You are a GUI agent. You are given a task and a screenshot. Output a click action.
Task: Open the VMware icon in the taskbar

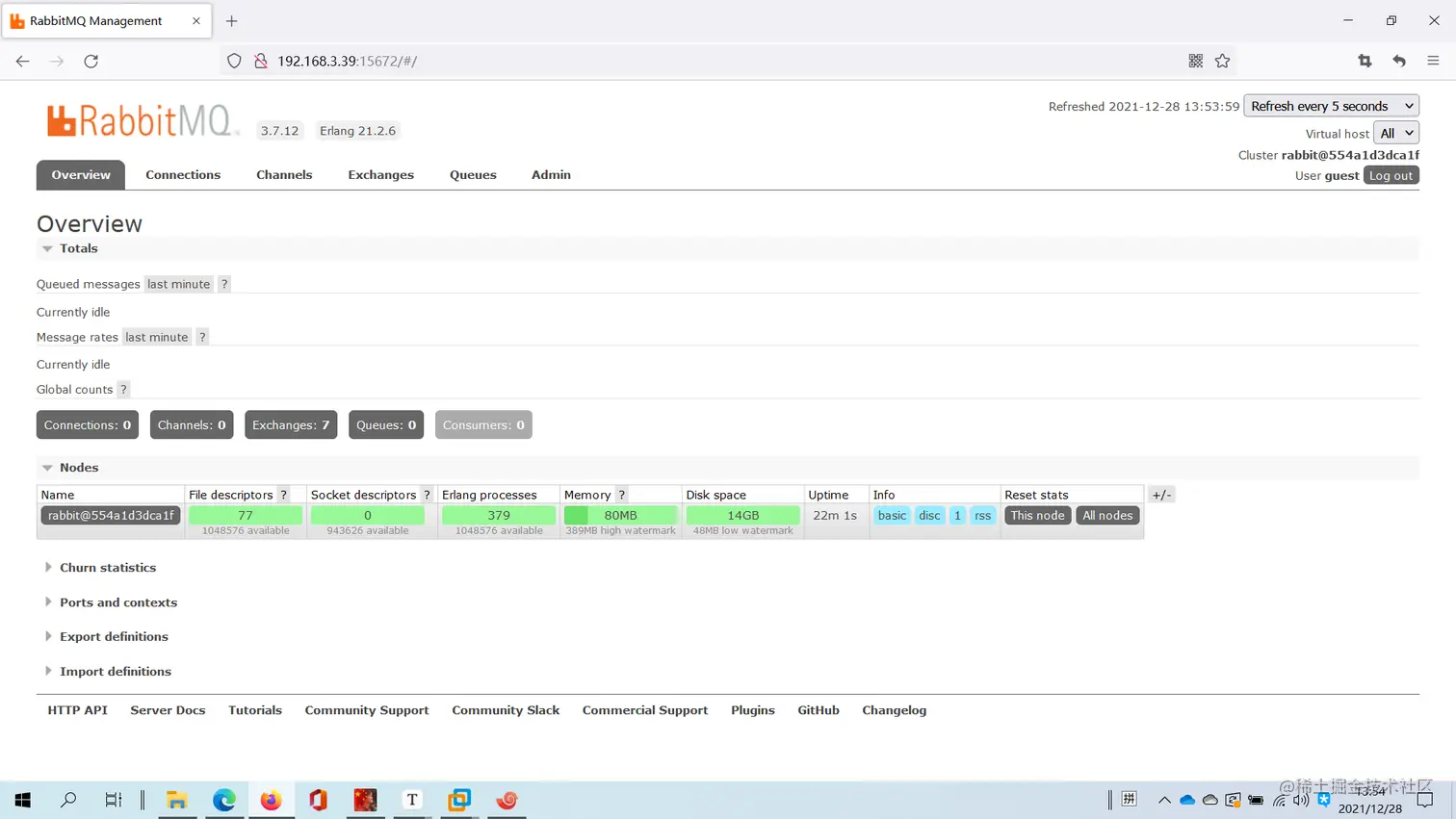[x=459, y=800]
